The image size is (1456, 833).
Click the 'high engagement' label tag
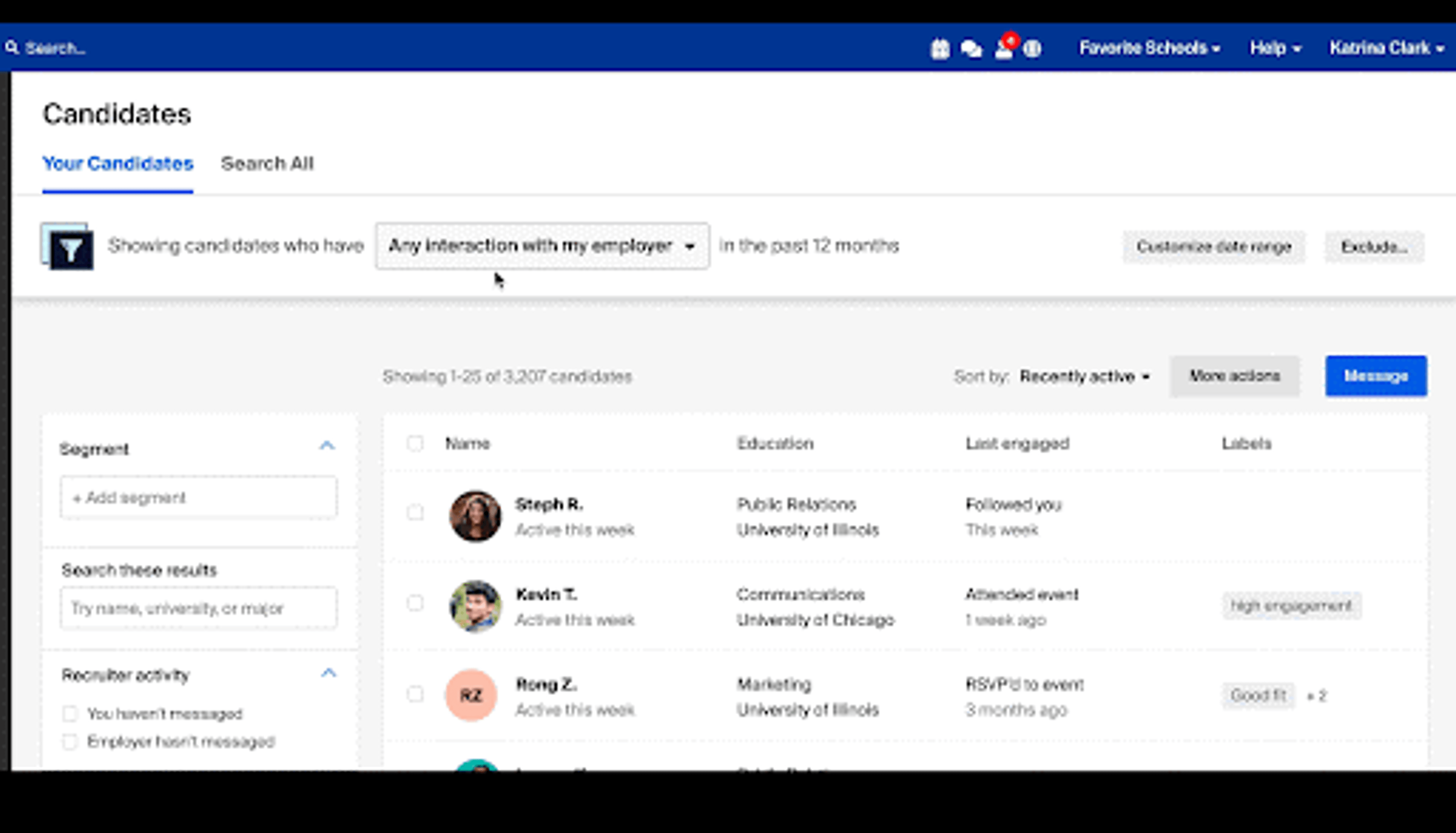click(1291, 606)
